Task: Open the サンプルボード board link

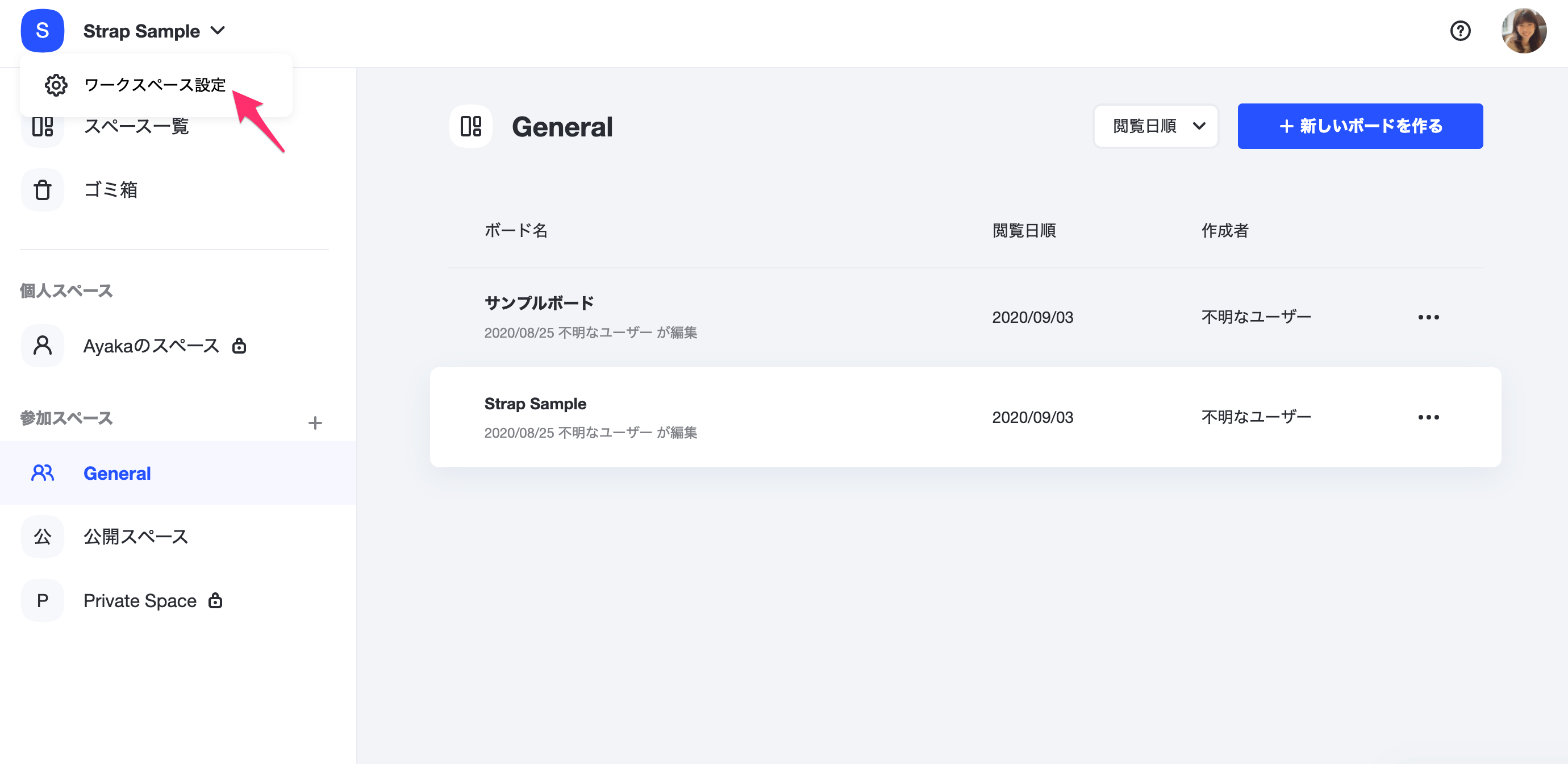Action: (539, 303)
